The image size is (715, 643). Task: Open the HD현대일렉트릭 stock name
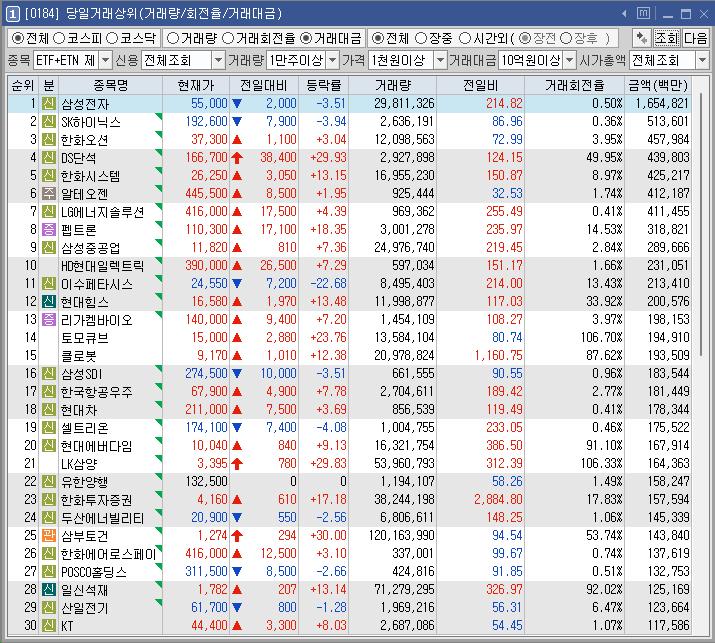tap(103, 265)
